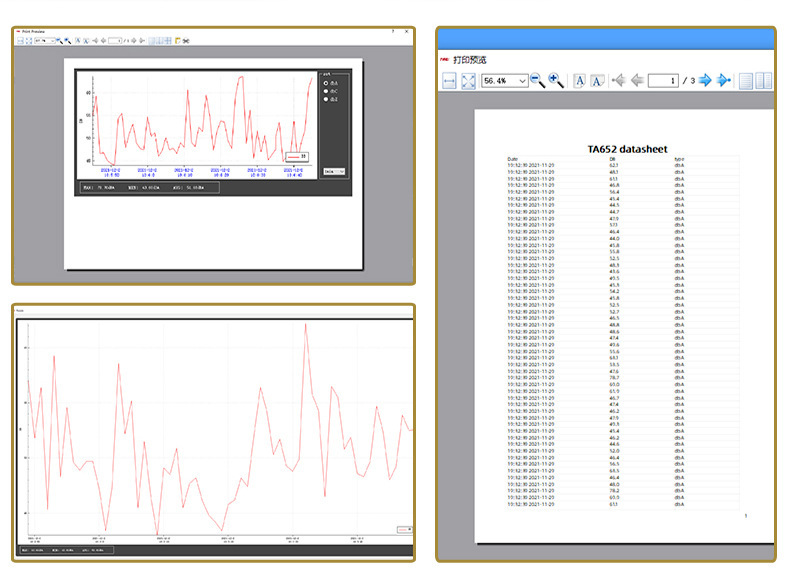The image size is (790, 580).
Task: Jump to last page of datasheet
Action: (724, 81)
